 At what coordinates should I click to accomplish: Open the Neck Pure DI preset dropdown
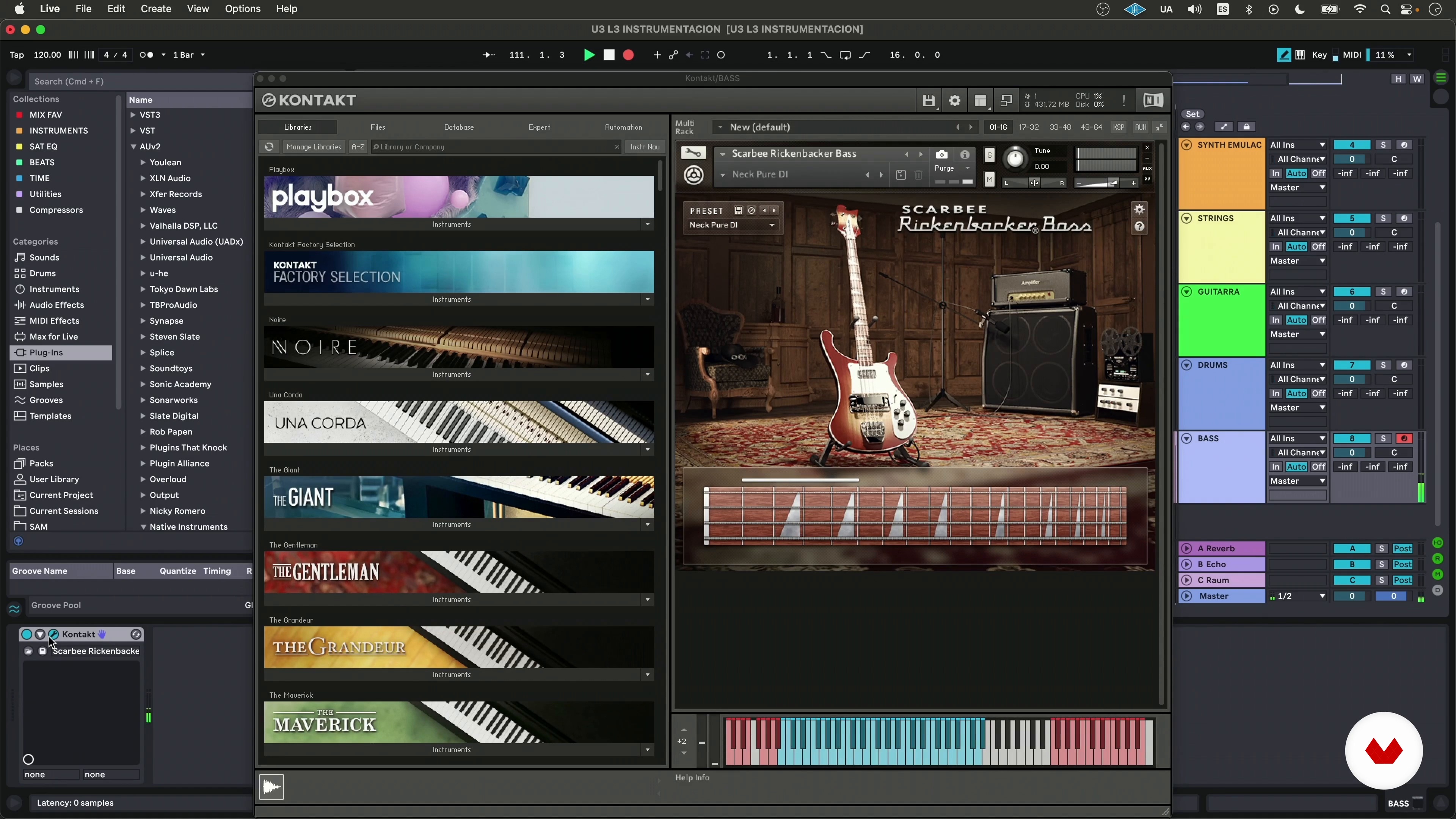coord(732,225)
